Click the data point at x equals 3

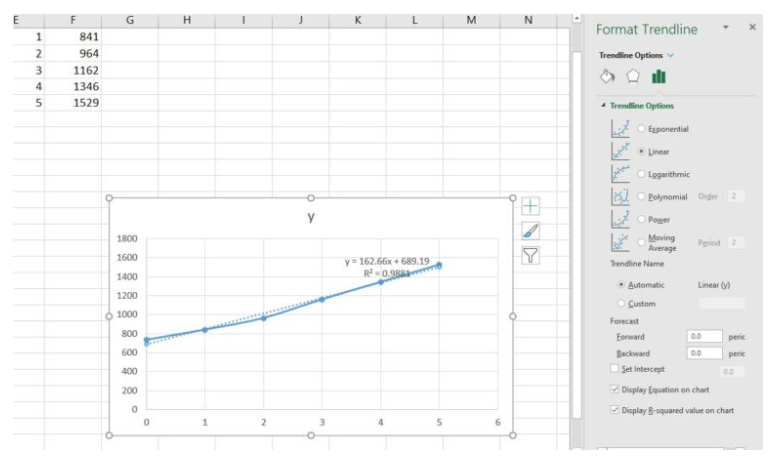coord(322,299)
